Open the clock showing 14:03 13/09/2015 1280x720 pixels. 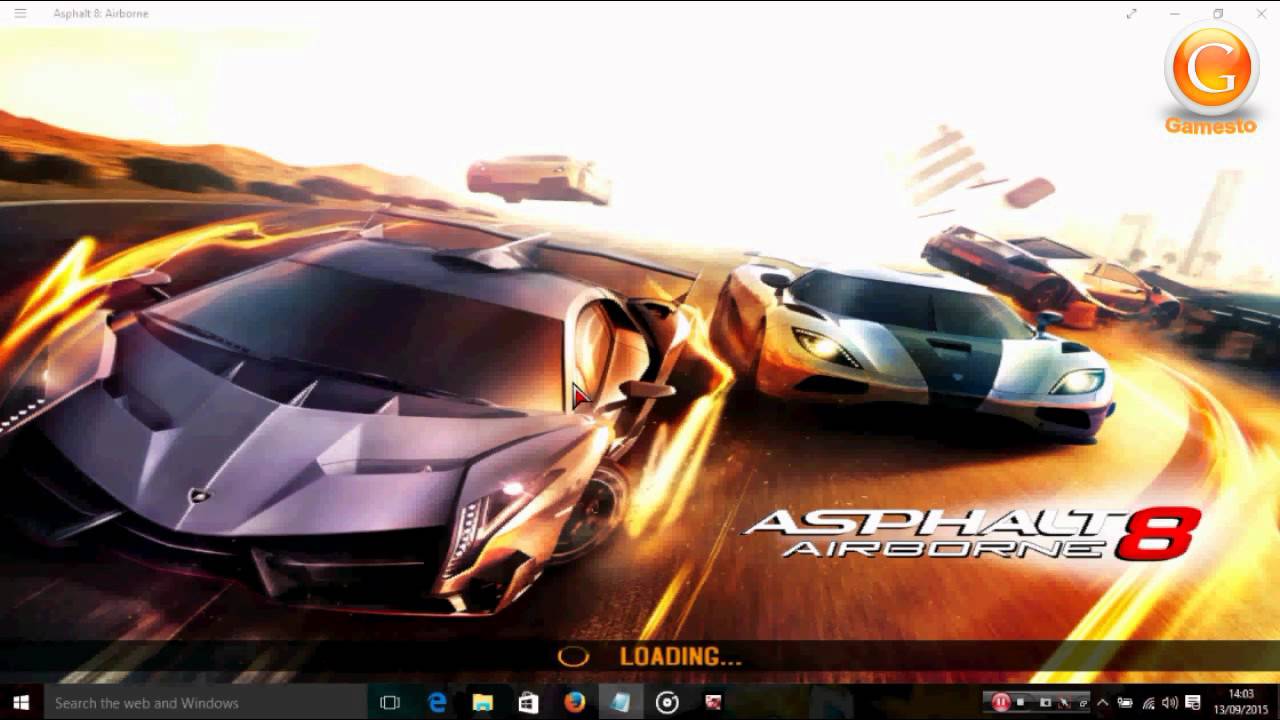pyautogui.click(x=1240, y=703)
